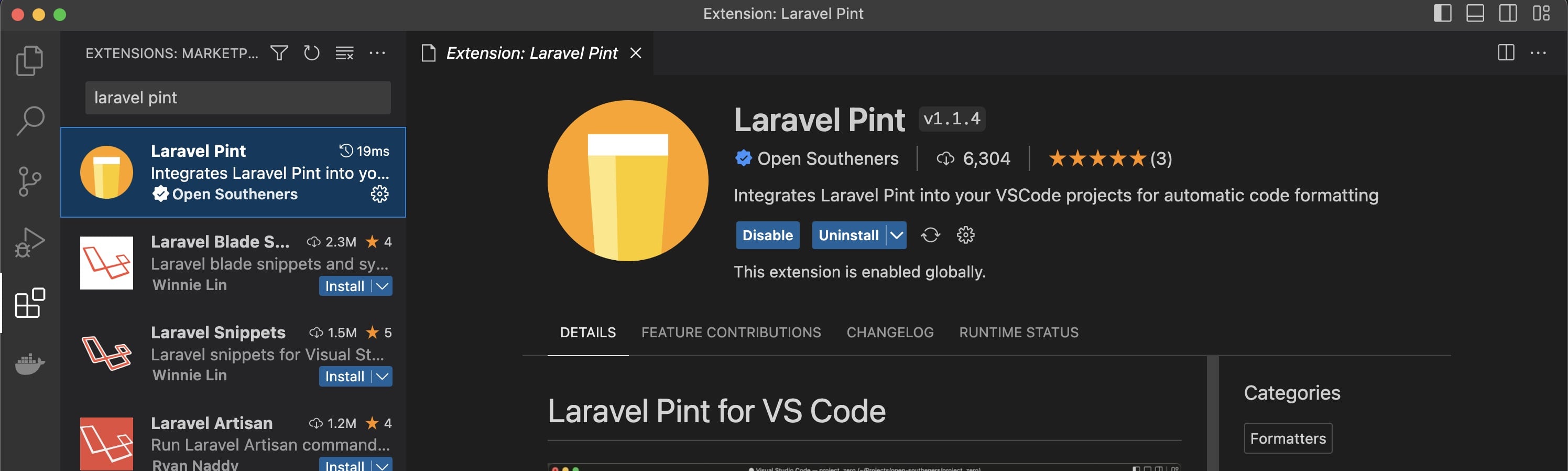
Task: Focus the extensions search box with 'laravel pint'
Action: [238, 98]
